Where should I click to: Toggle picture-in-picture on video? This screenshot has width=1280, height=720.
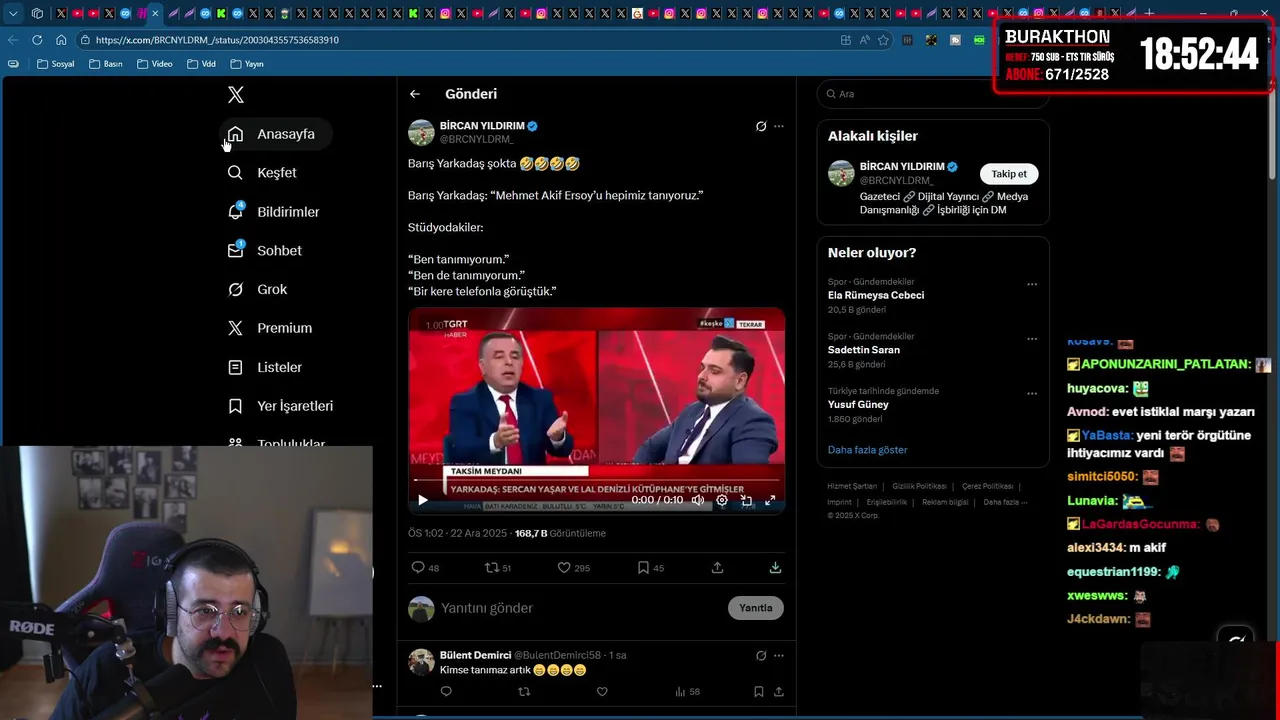tap(746, 500)
